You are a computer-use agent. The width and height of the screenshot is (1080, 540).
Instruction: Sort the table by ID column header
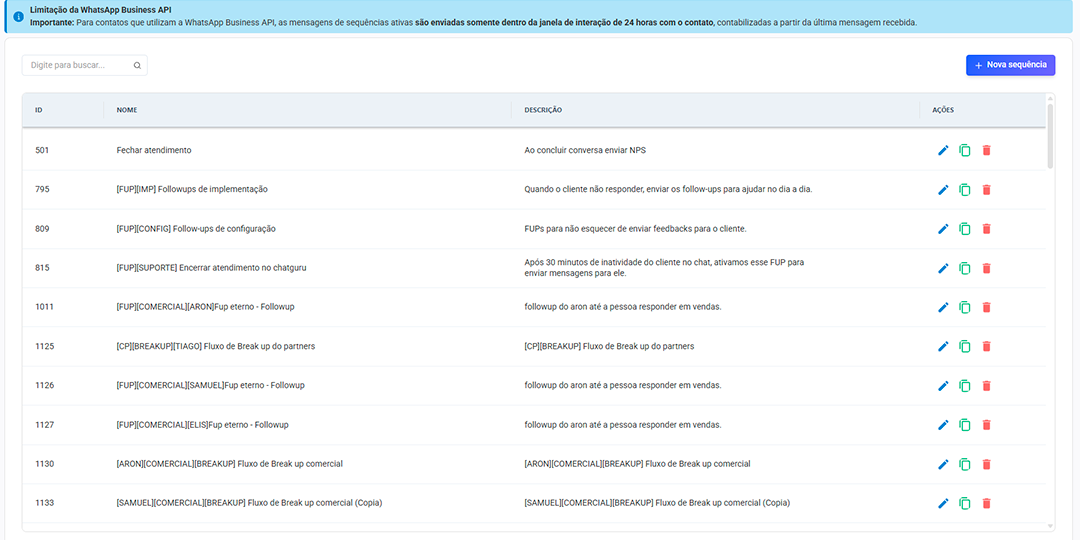(39, 110)
